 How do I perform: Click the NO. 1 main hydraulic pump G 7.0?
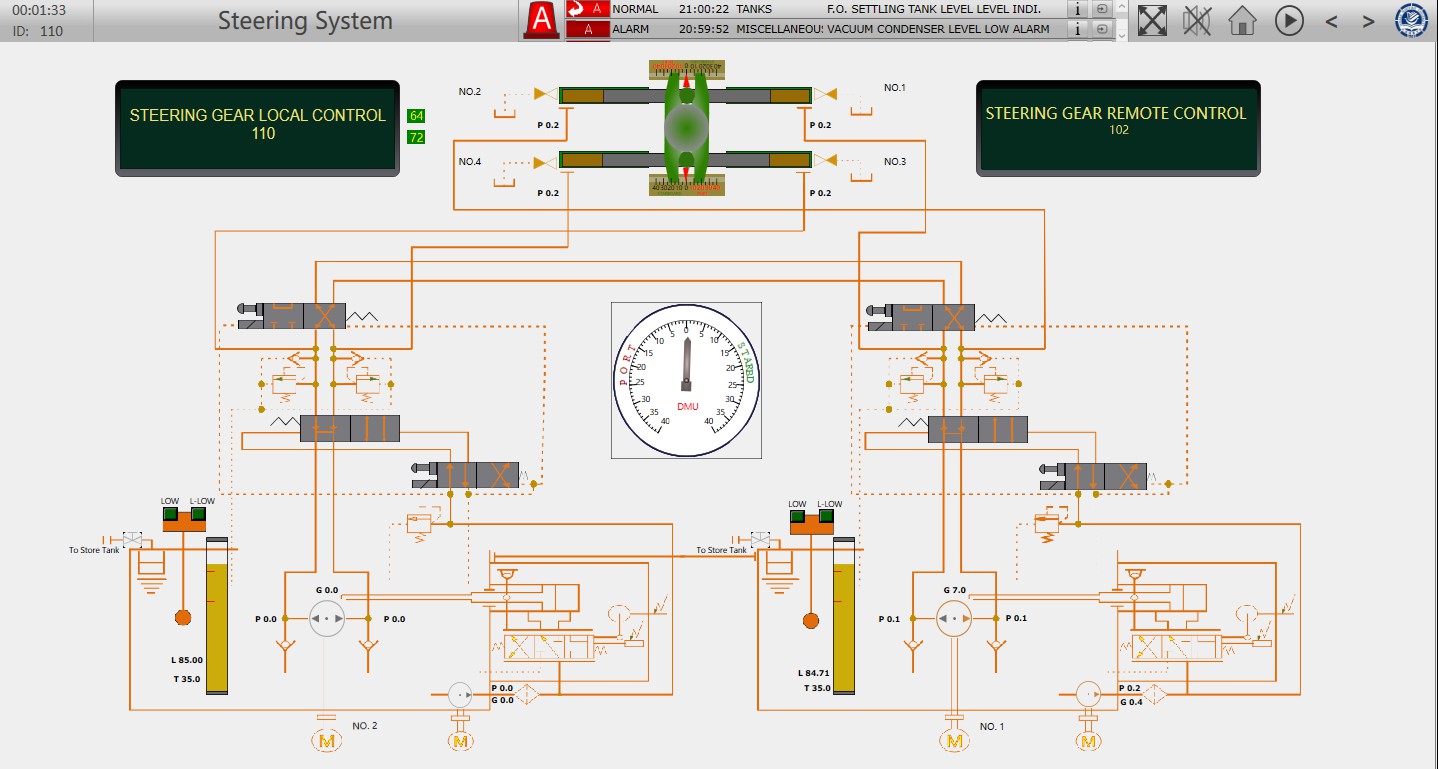point(954,619)
